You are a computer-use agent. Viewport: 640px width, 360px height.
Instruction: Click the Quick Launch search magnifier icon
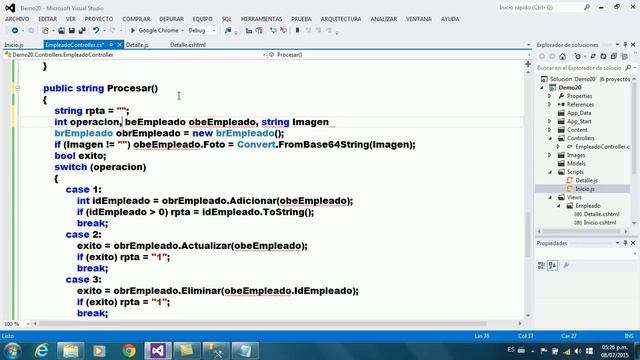(587, 7)
